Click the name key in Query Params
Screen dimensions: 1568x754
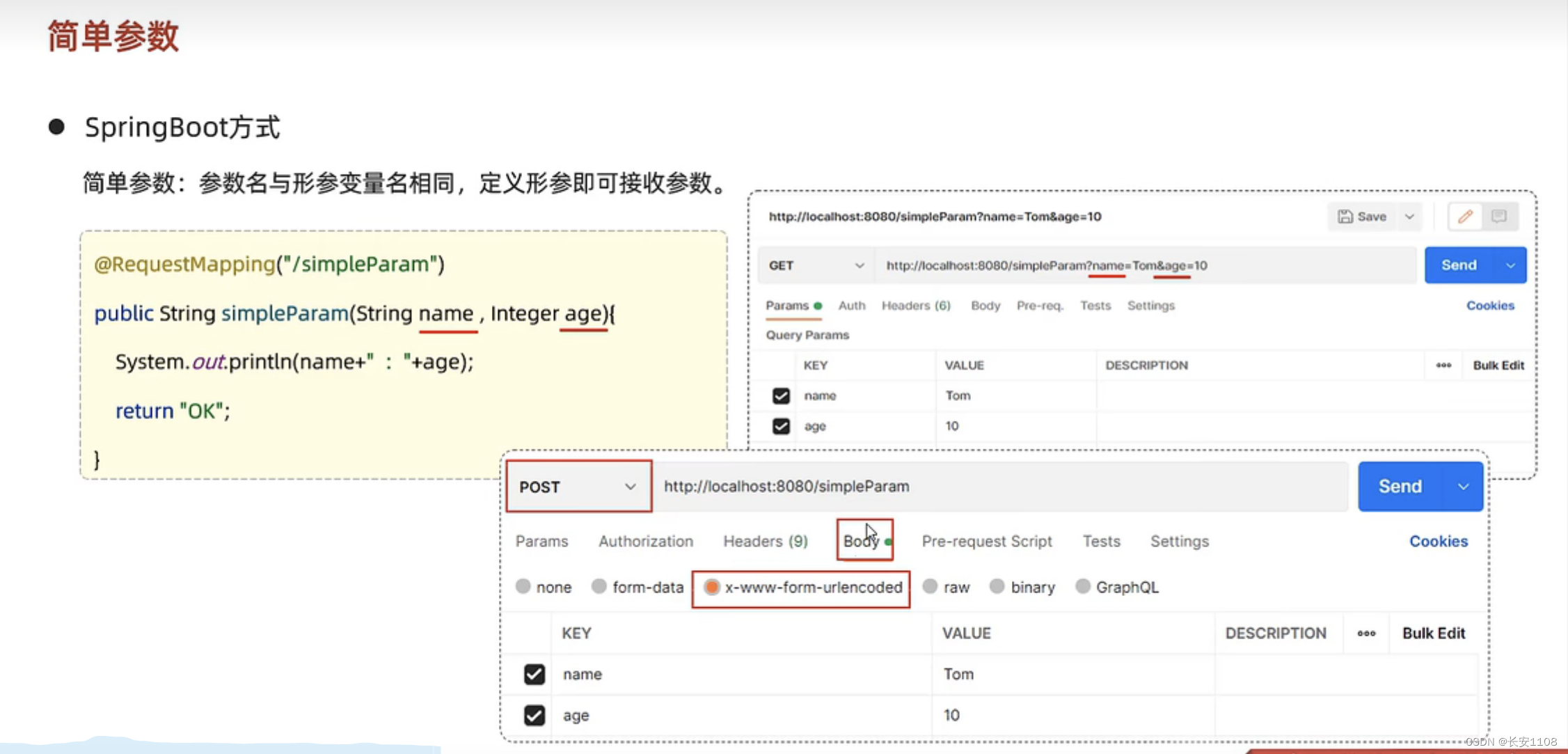coord(820,395)
